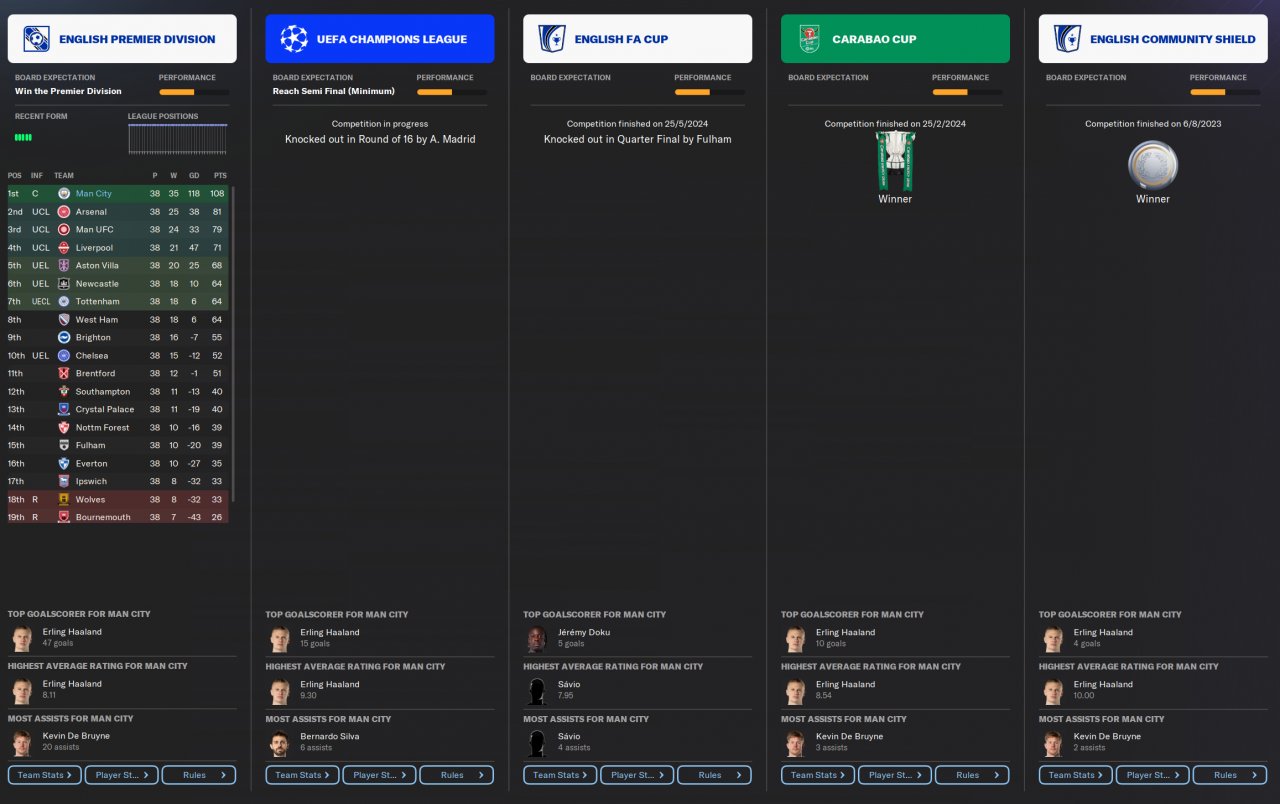Click the Carabao Cup trophy image
Image resolution: width=1280 pixels, height=804 pixels.
click(x=895, y=160)
